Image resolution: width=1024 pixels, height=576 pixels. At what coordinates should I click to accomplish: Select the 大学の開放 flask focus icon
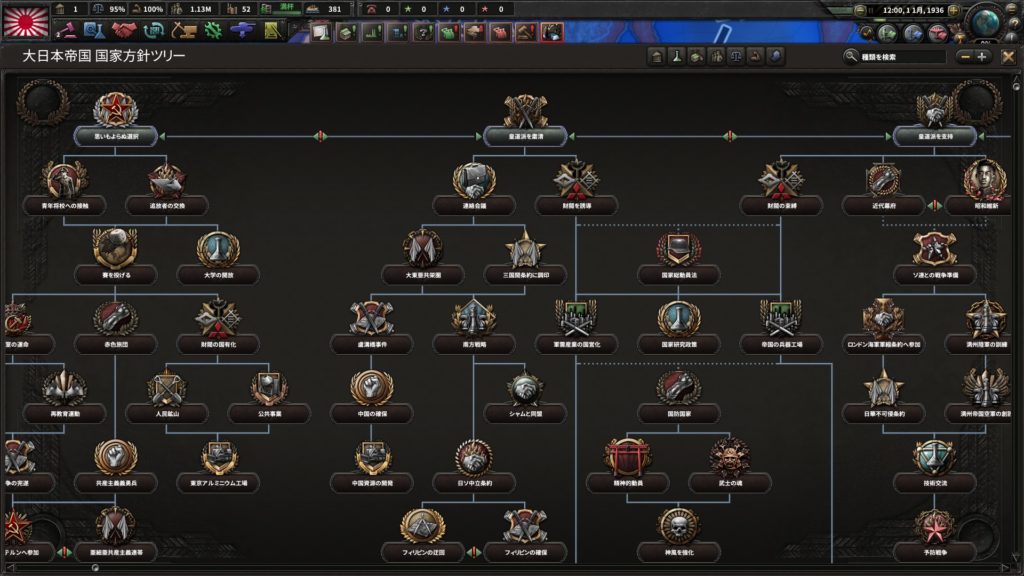click(218, 249)
